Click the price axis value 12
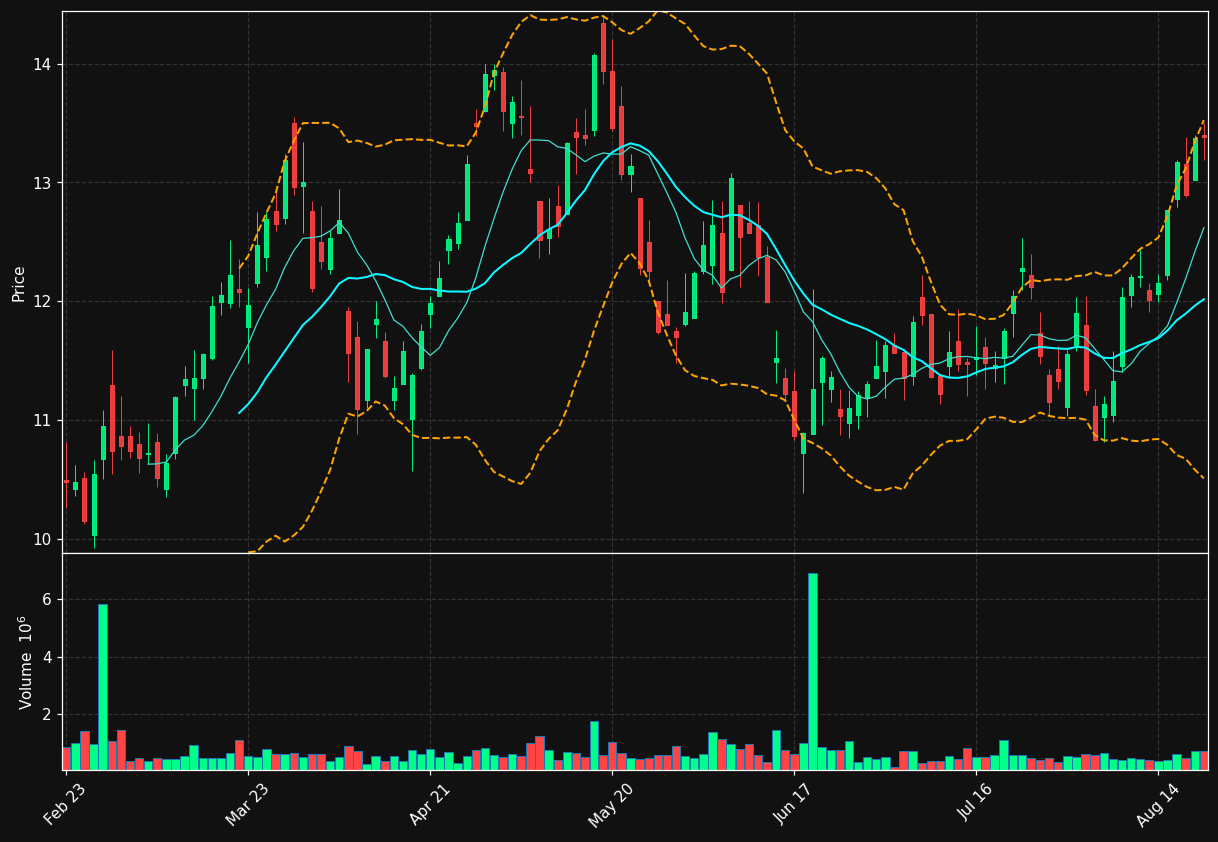Screen dimensions: 1218x842 point(44,302)
